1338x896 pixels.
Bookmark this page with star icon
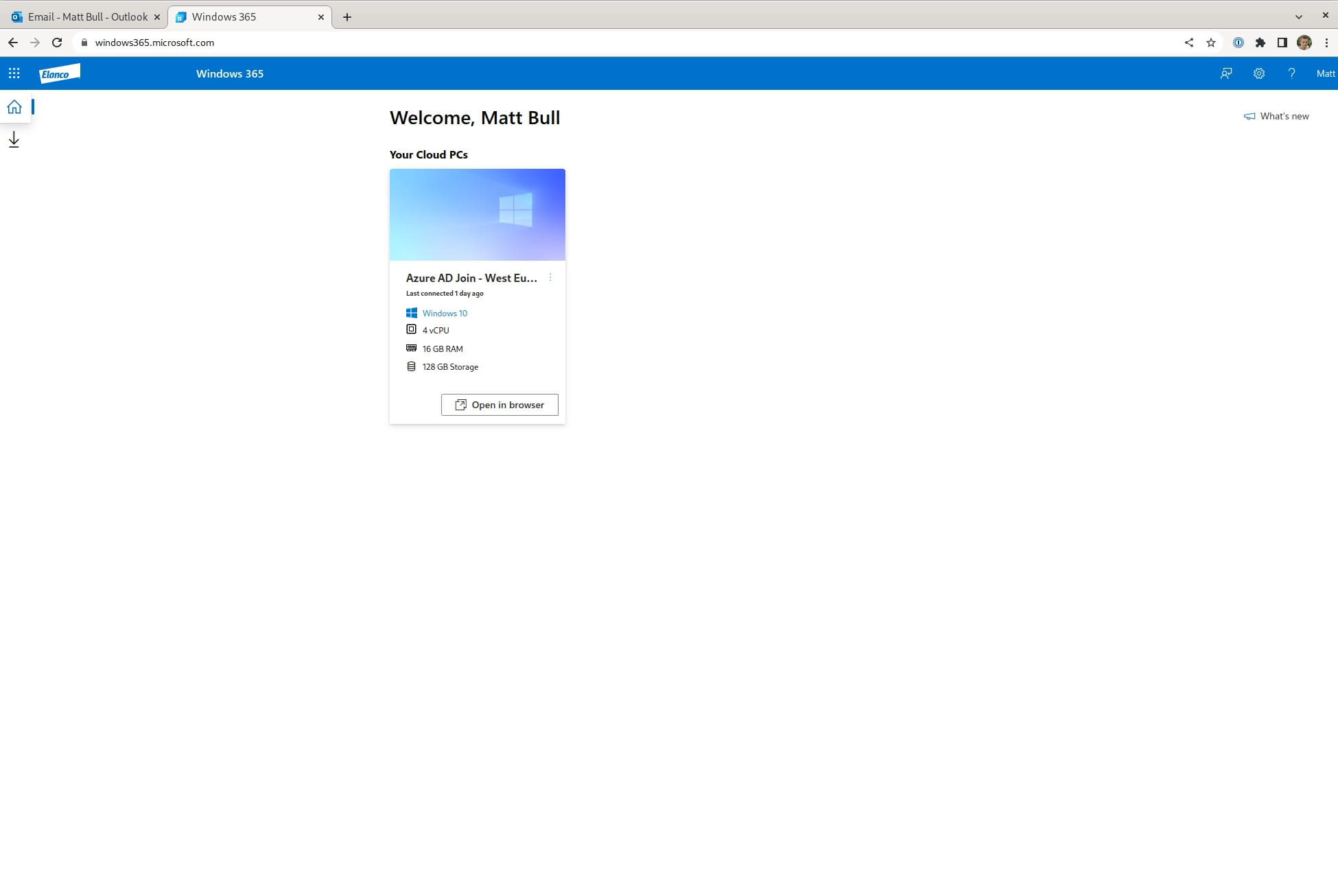tap(1211, 43)
